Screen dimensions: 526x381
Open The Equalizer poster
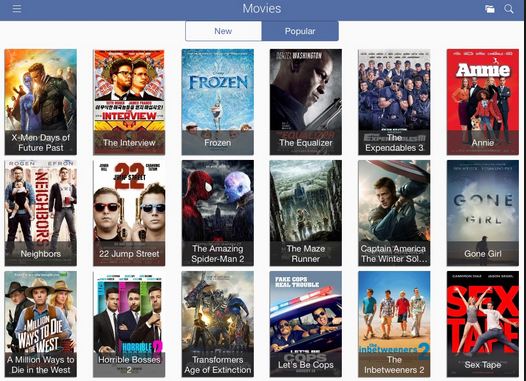click(x=306, y=102)
